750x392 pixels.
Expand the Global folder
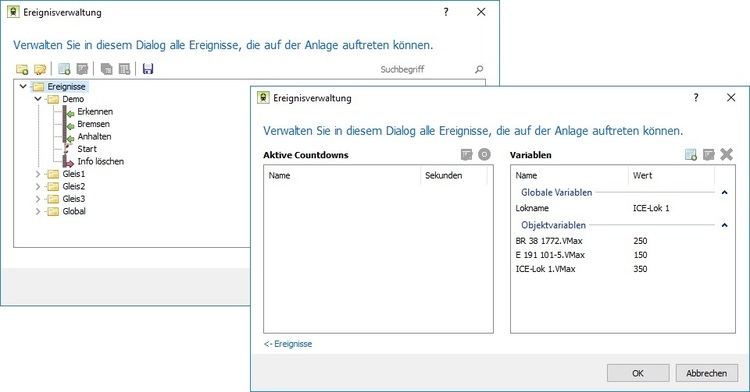pyautogui.click(x=38, y=211)
